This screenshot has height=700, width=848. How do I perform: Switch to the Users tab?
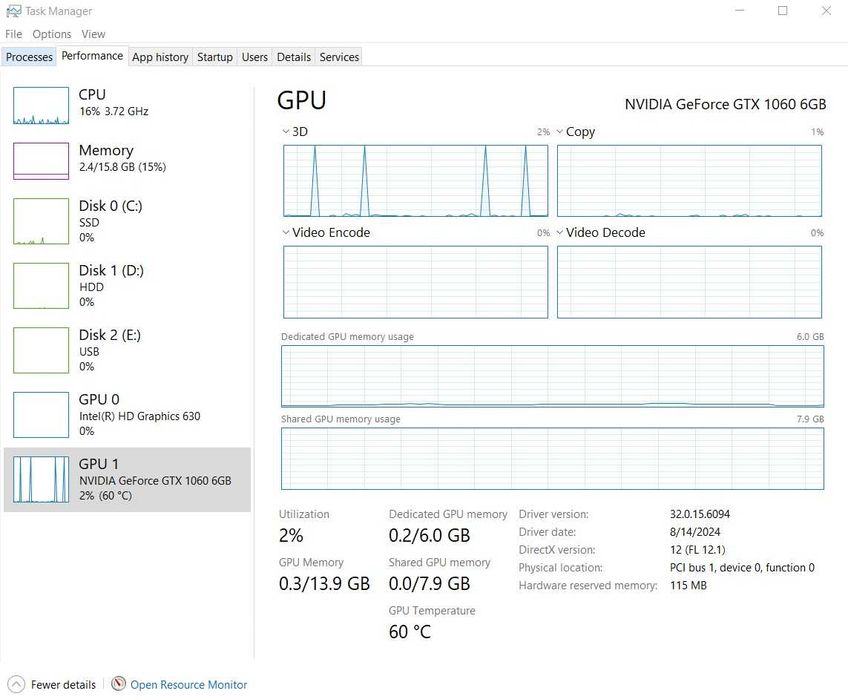pos(255,57)
